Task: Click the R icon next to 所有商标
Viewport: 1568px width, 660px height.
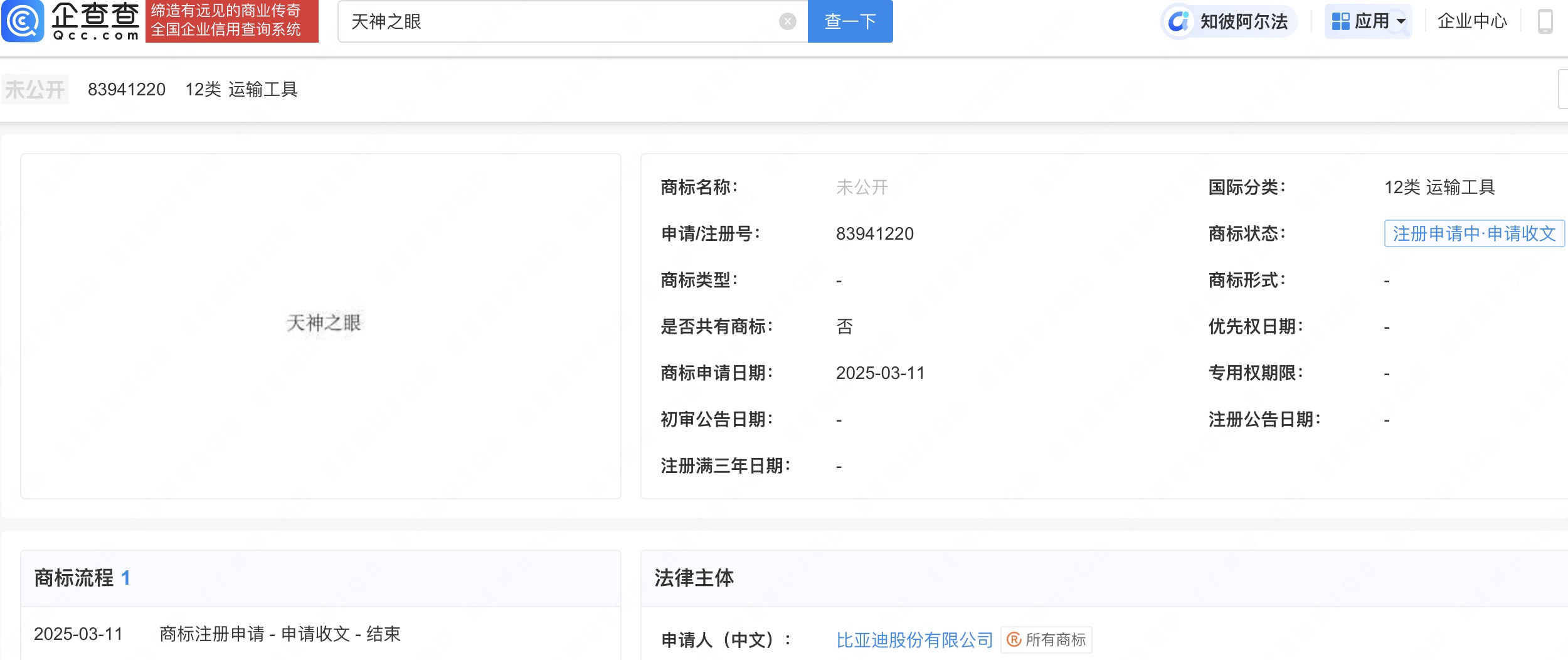Action: click(x=1014, y=640)
